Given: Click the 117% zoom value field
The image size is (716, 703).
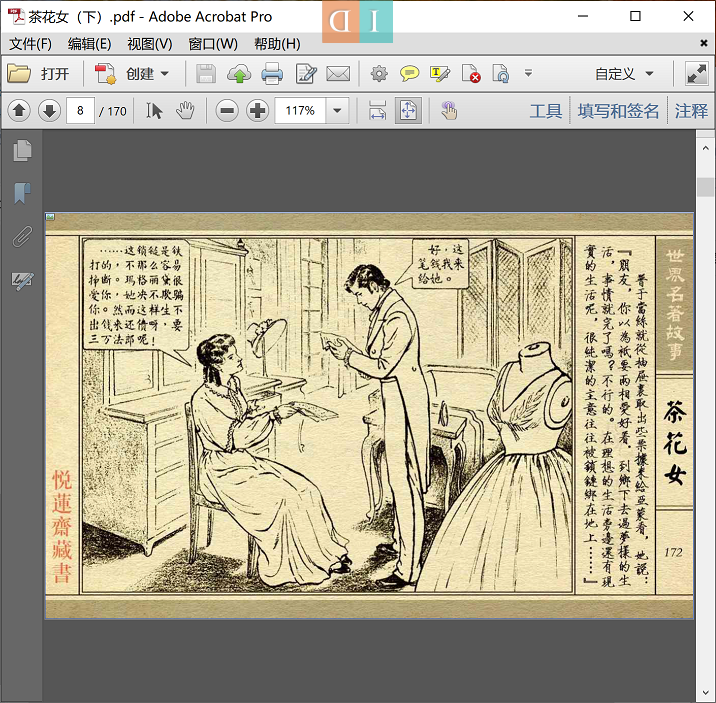Looking at the screenshot, I should [x=300, y=110].
